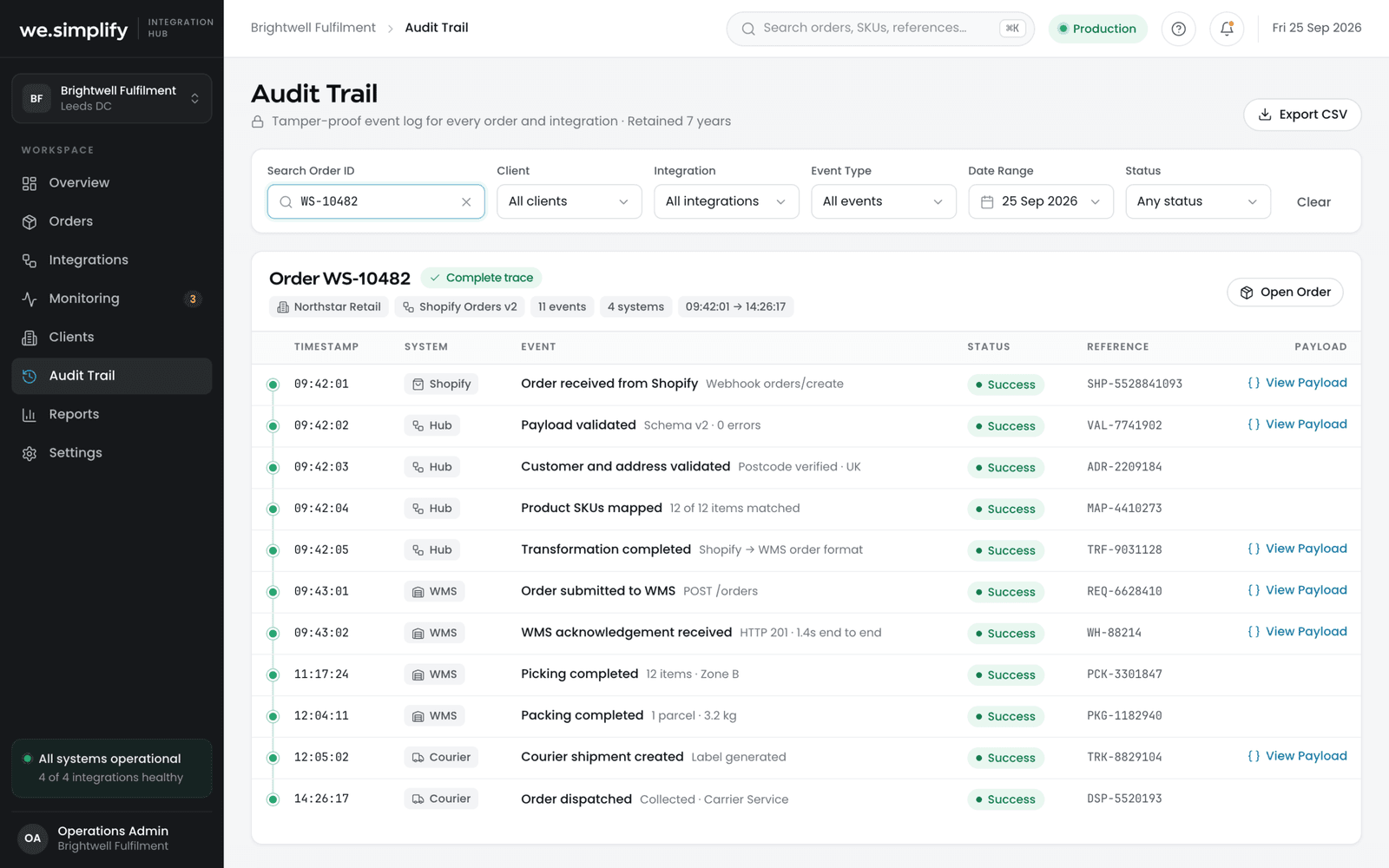Navigate to Orders in sidebar
Screen dimensions: 1389x868
click(112, 221)
